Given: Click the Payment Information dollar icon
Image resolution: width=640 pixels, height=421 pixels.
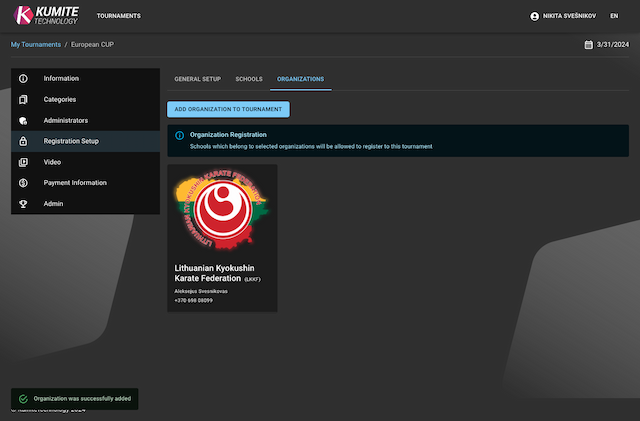Looking at the screenshot, I should click(x=23, y=183).
